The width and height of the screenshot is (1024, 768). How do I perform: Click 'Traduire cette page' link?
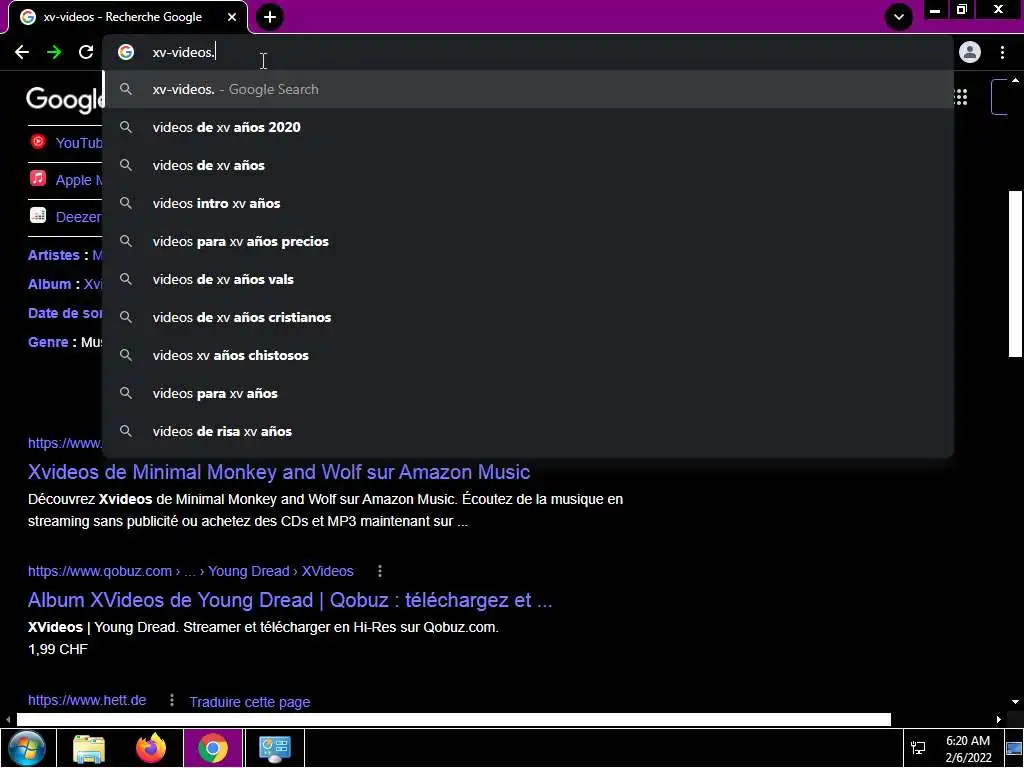point(249,702)
